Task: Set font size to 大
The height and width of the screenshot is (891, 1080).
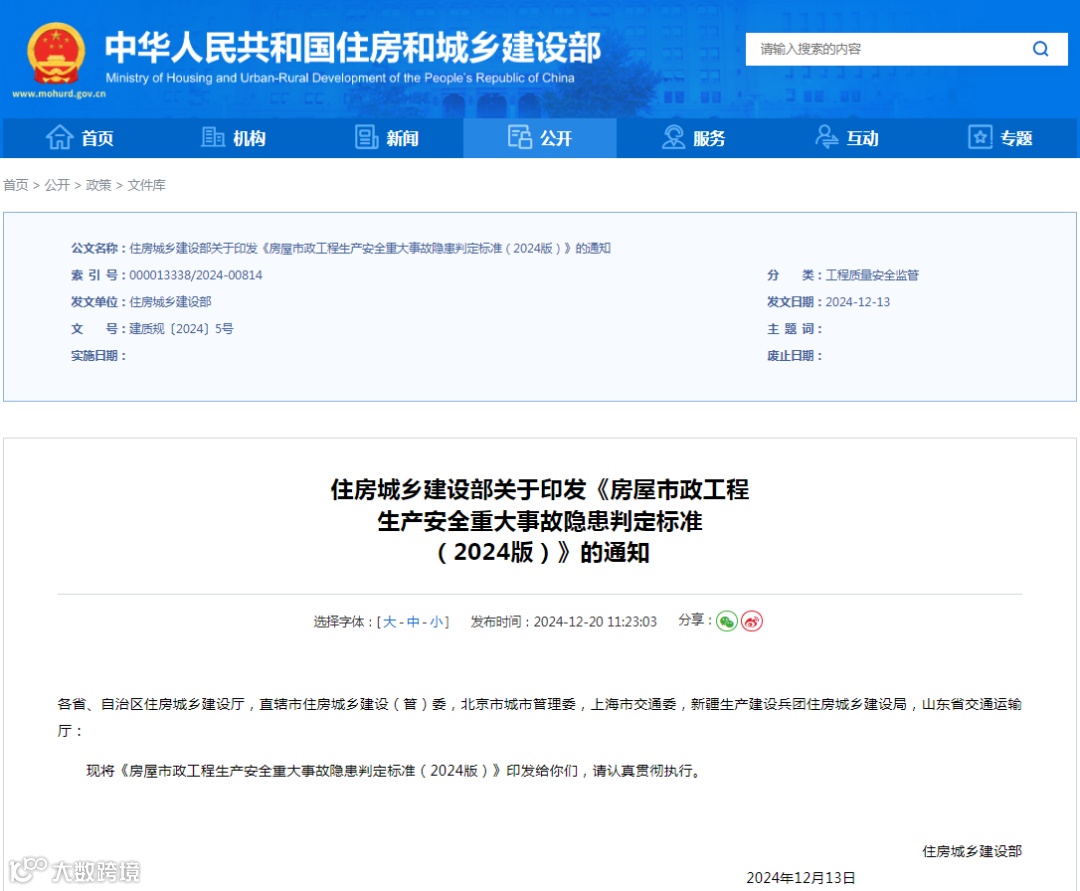Action: pos(389,622)
